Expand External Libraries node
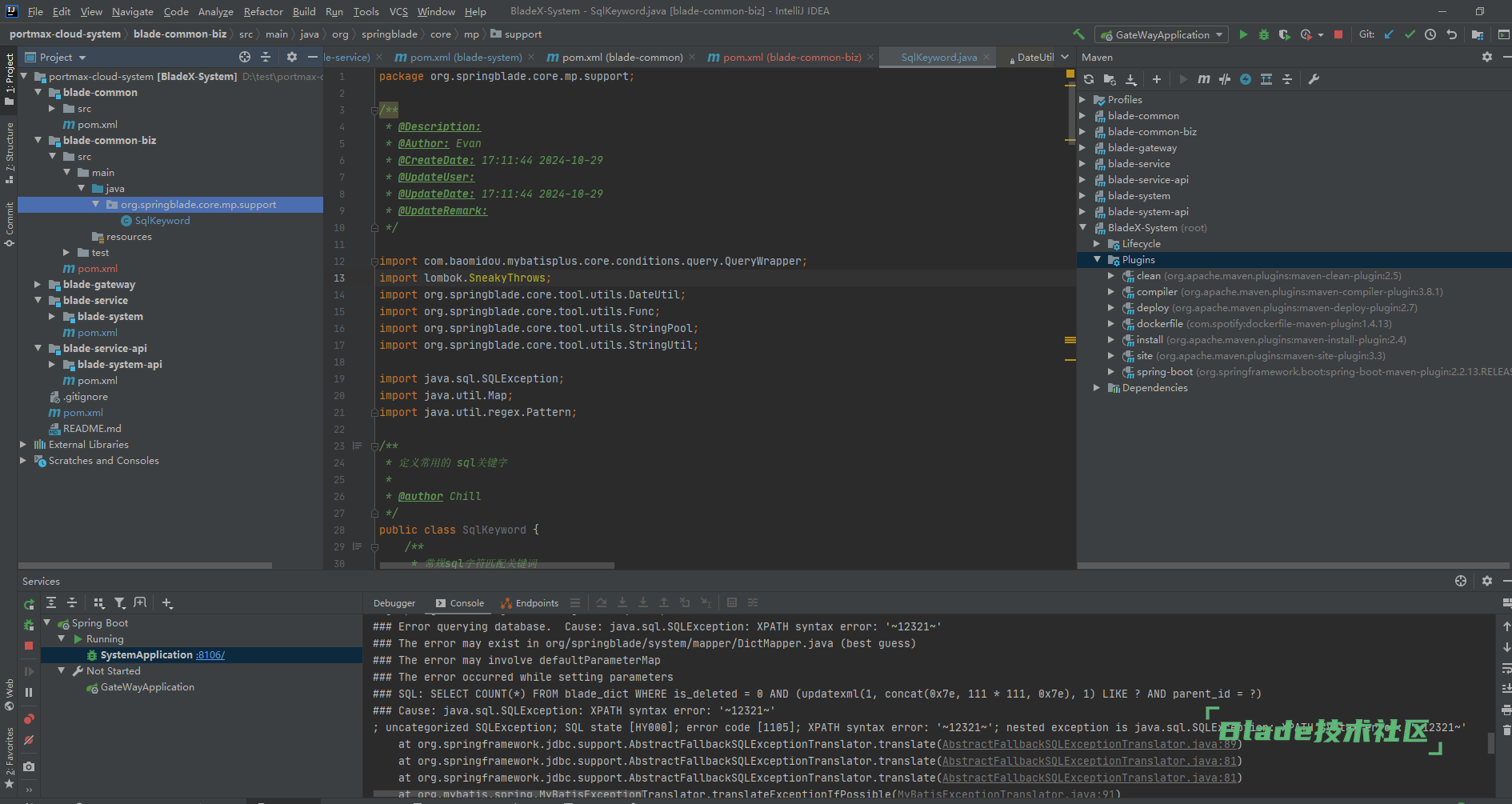1512x804 pixels. [x=23, y=444]
